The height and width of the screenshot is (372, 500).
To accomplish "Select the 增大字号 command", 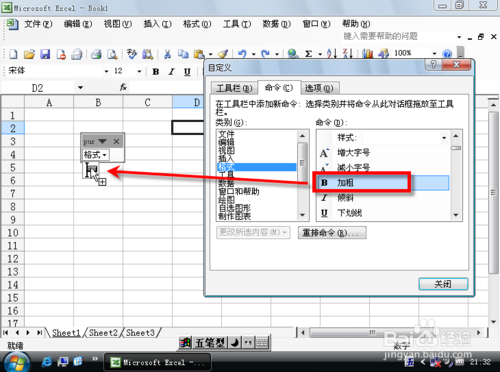I will click(383, 153).
